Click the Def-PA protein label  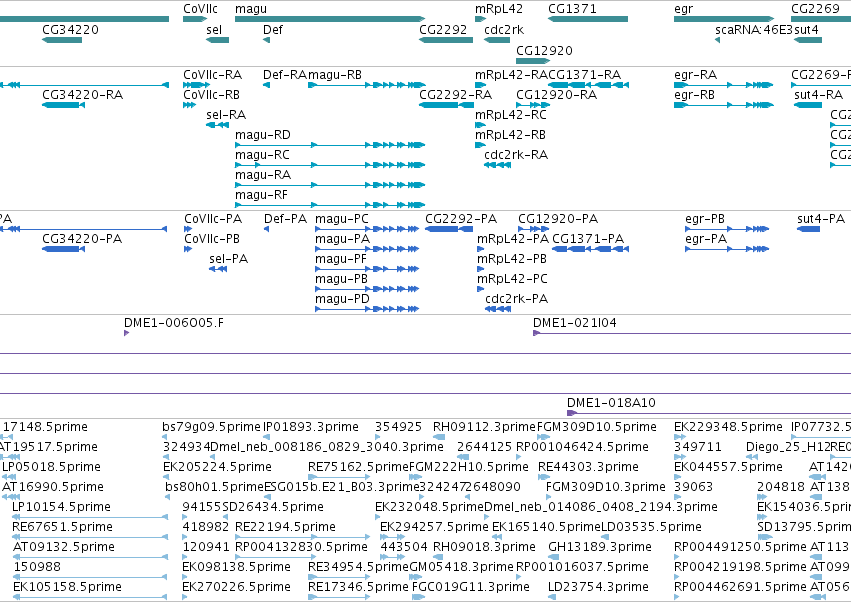(285, 219)
